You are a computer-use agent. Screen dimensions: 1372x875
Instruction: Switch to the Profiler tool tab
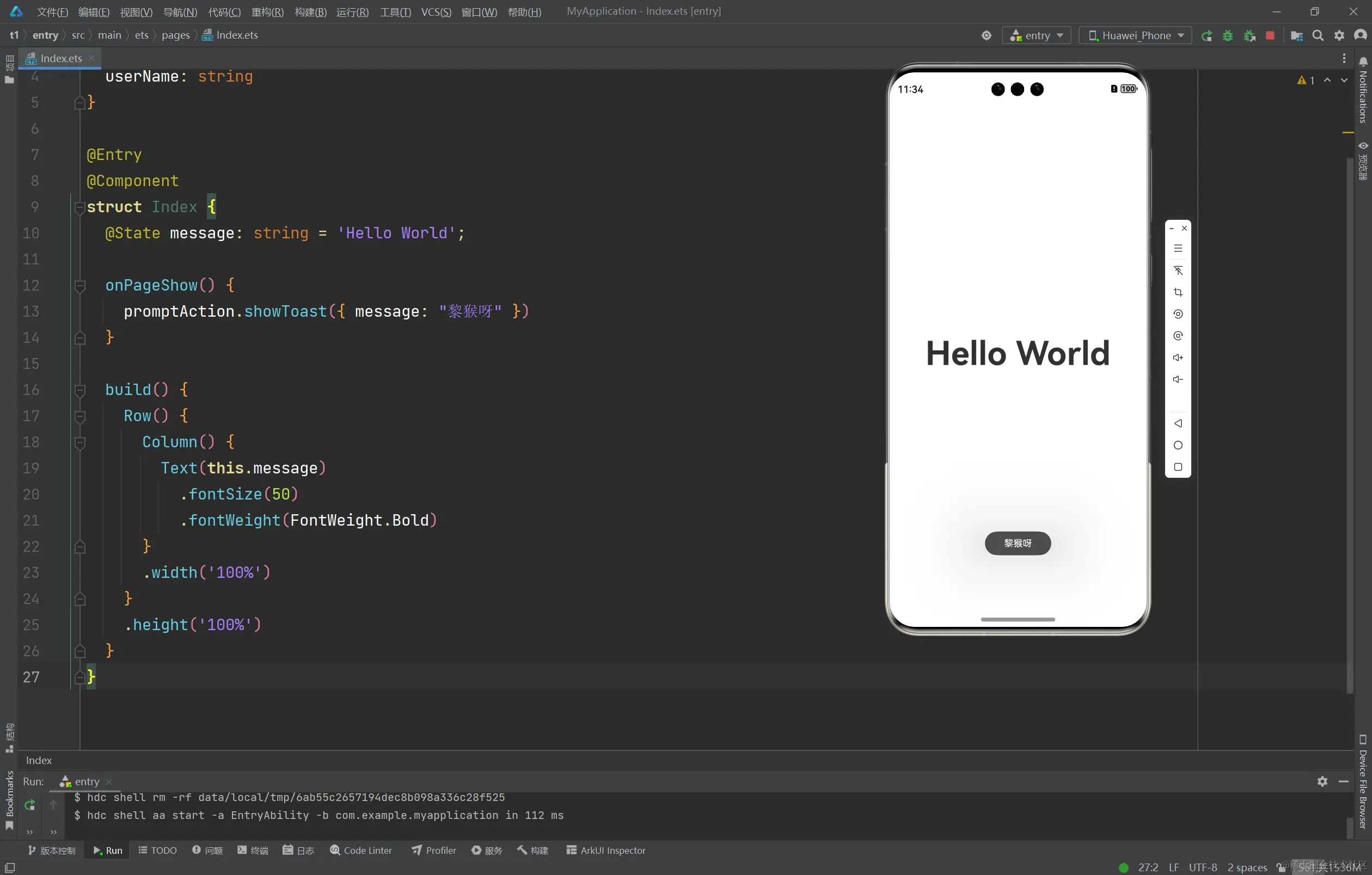[x=433, y=850]
